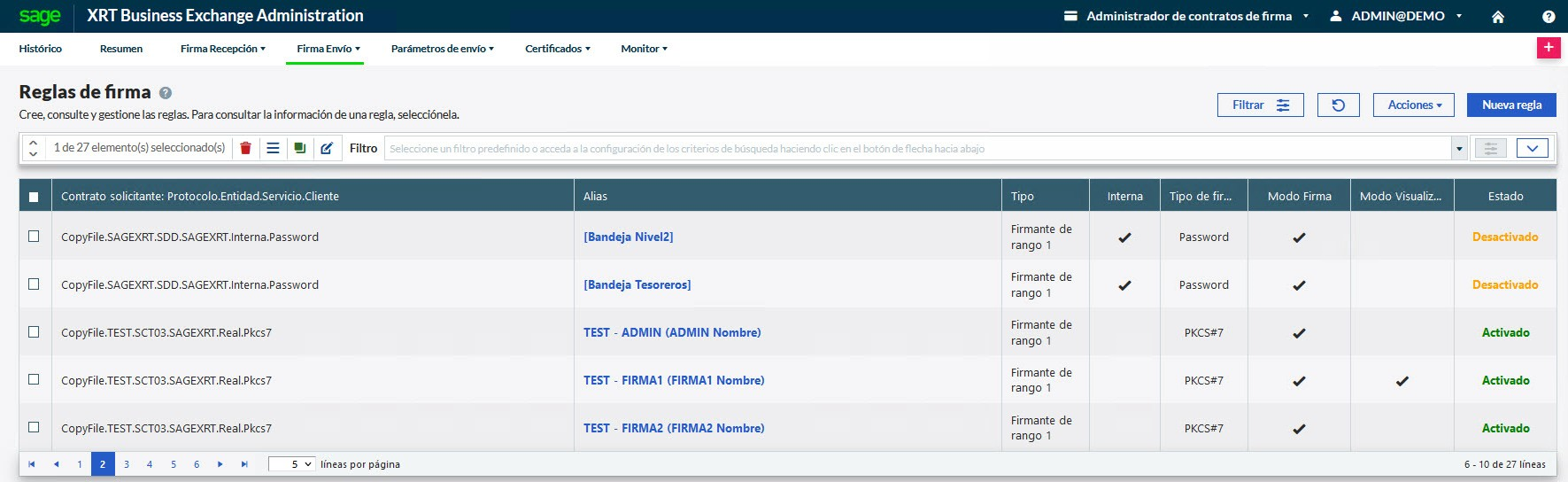1568x482 pixels.
Task: Toggle the select-all checkbox in table header
Action: [34, 197]
